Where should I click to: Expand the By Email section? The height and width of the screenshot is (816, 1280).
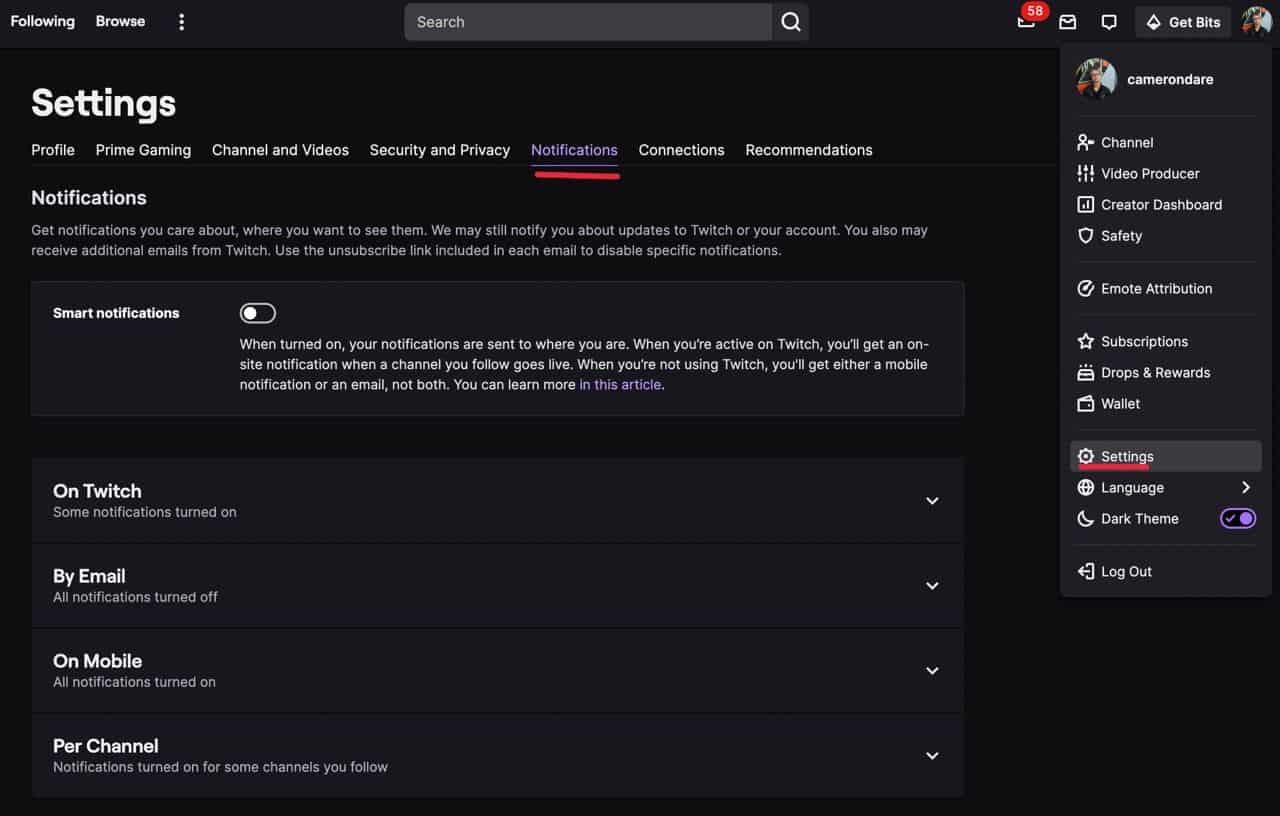[931, 585]
